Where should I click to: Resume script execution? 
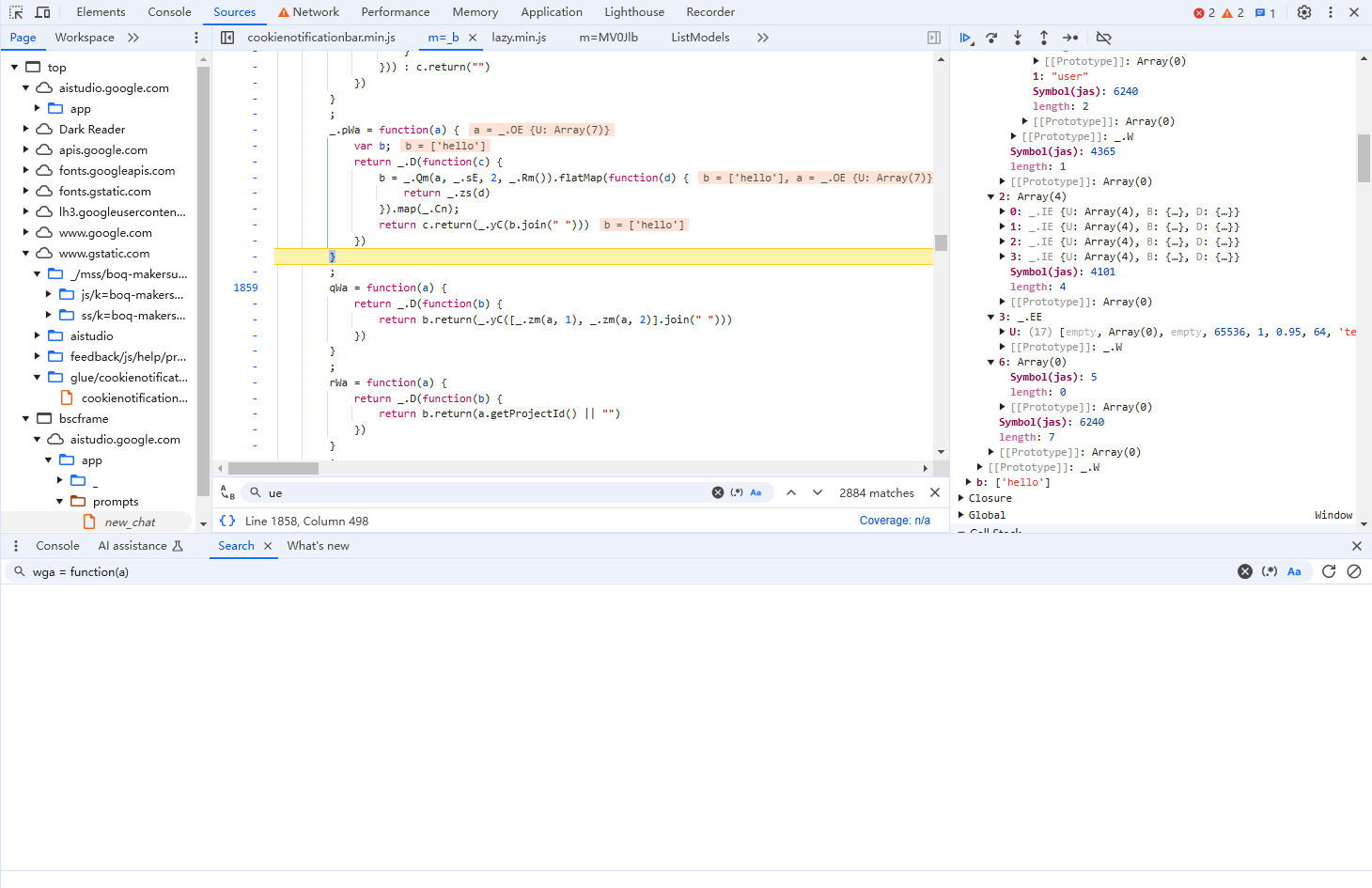point(965,38)
